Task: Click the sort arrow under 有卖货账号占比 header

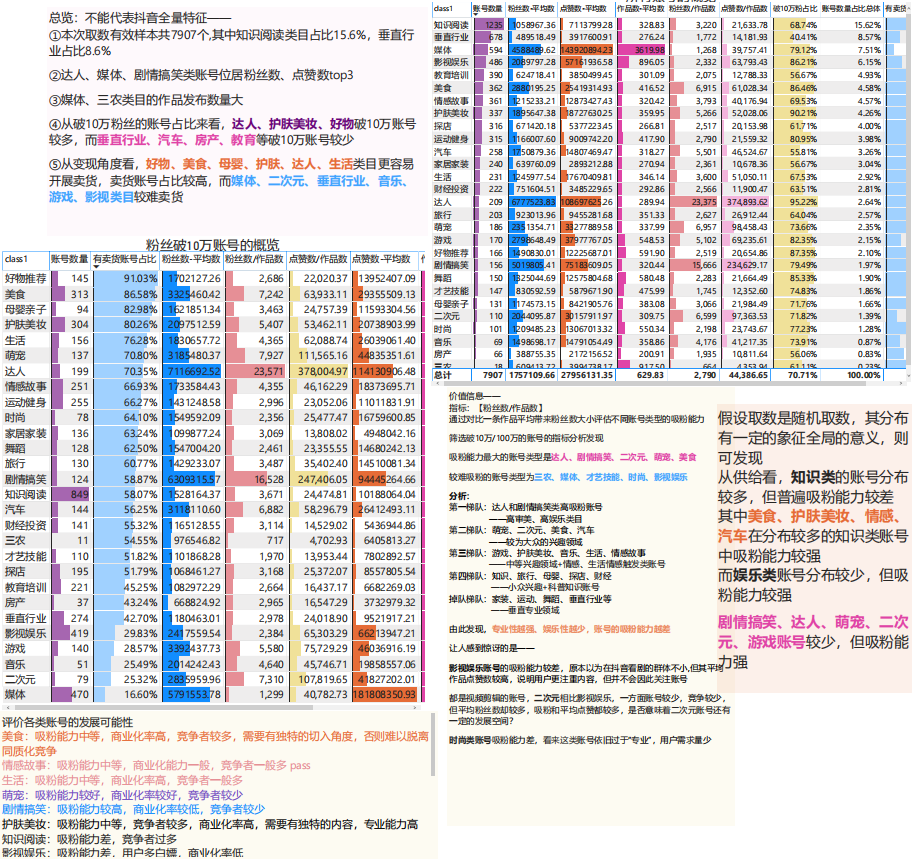Action: coord(96,267)
